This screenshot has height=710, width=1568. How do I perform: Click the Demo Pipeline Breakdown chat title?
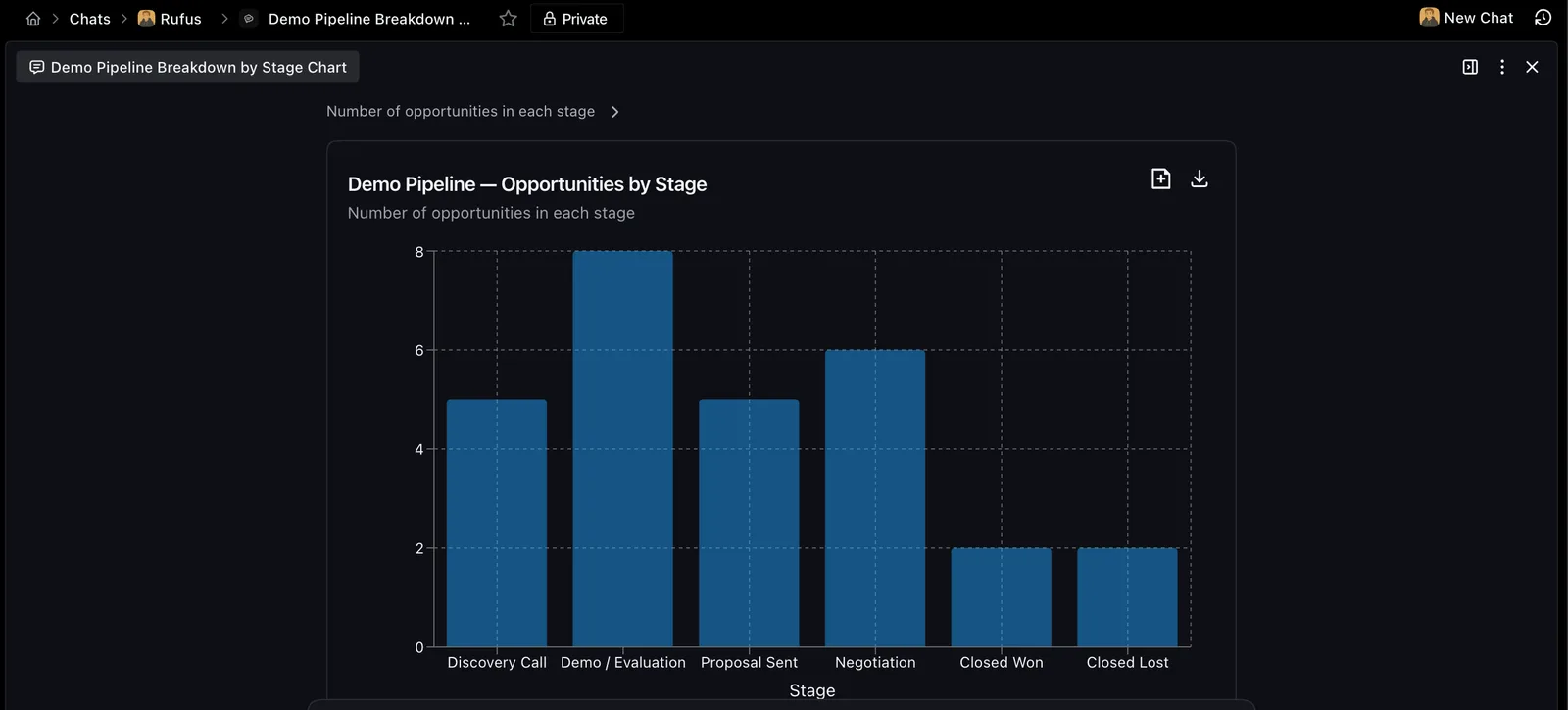[x=369, y=19]
